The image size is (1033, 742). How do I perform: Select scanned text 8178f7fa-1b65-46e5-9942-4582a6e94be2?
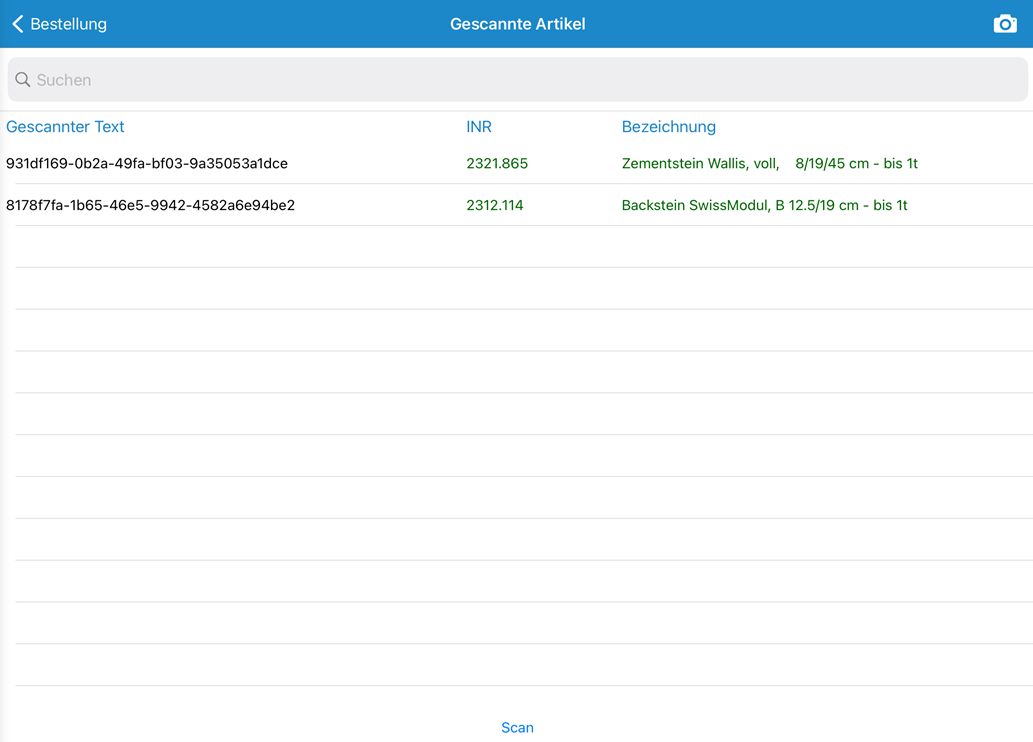(150, 205)
